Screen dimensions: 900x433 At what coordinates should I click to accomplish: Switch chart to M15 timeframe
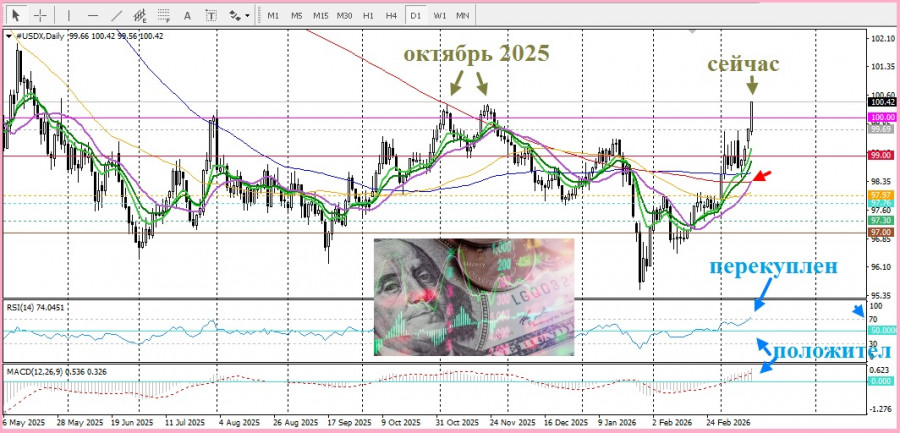click(320, 16)
